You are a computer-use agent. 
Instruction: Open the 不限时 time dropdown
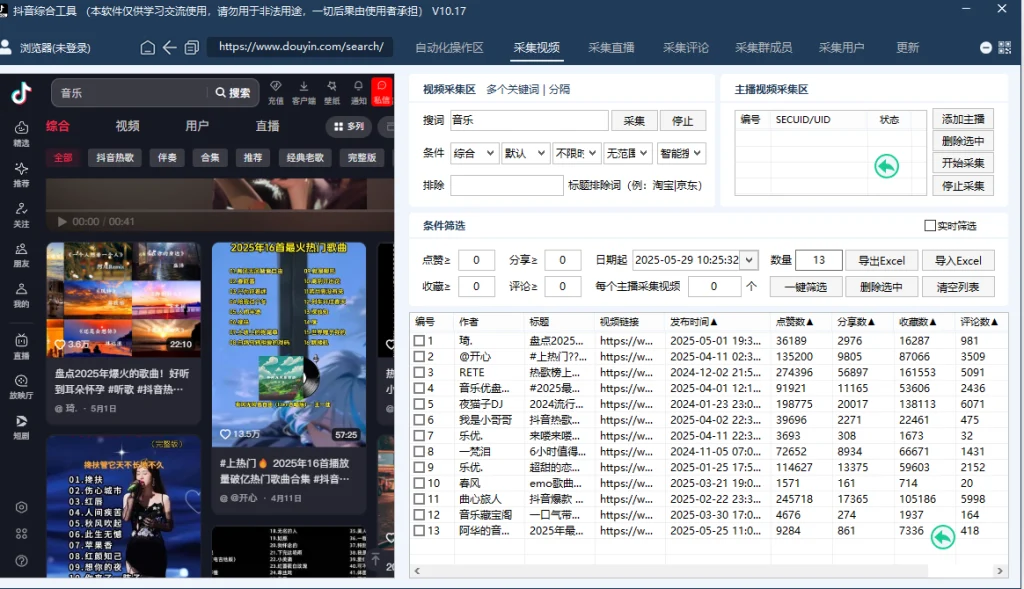pos(577,153)
